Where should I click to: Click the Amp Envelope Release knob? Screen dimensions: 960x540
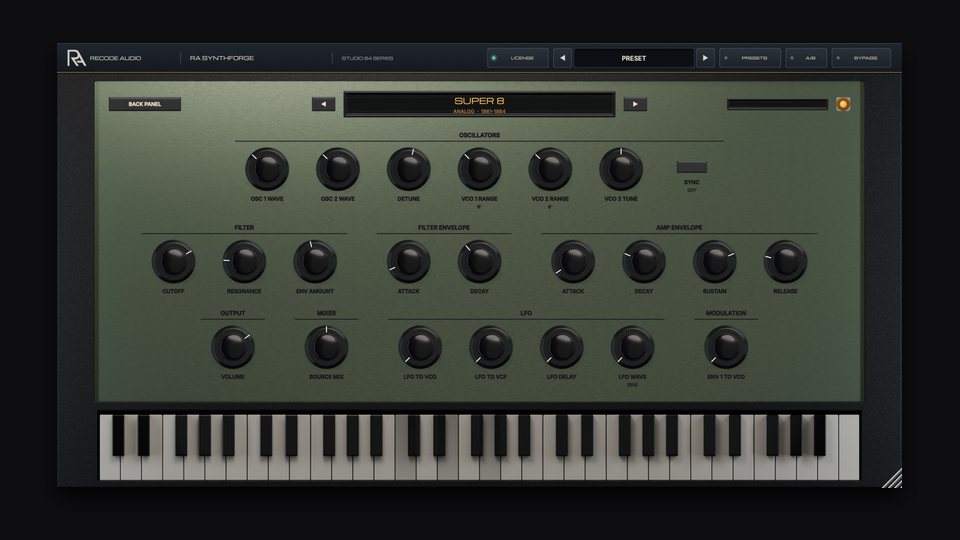(786, 261)
